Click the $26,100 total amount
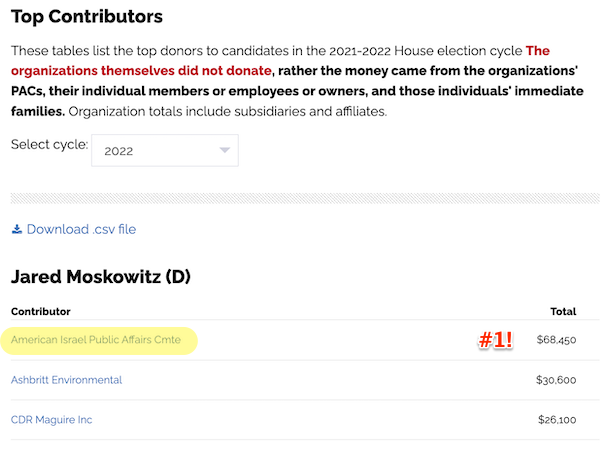This screenshot has height=450, width=604. (x=557, y=420)
